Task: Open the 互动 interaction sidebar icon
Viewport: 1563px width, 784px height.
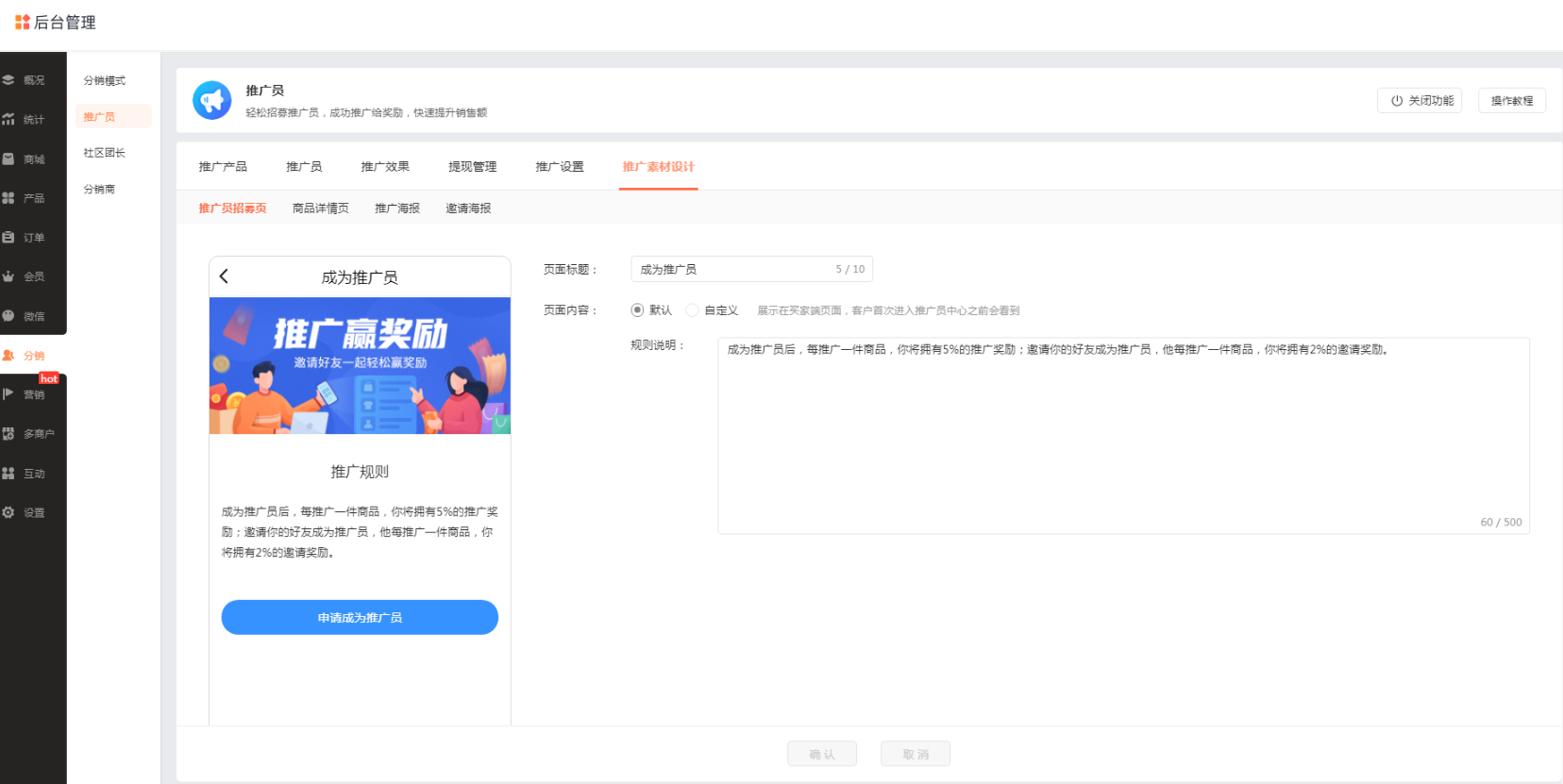Action: tap(8, 474)
